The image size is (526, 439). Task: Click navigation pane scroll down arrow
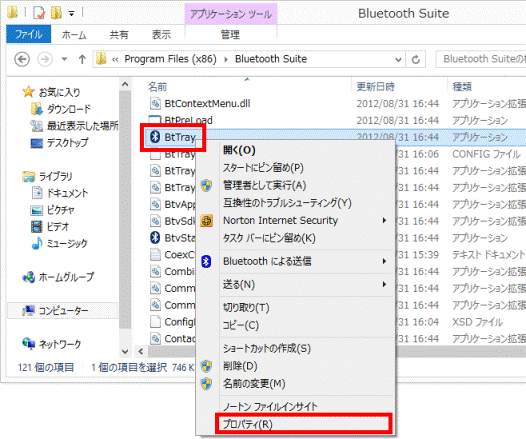pos(125,351)
